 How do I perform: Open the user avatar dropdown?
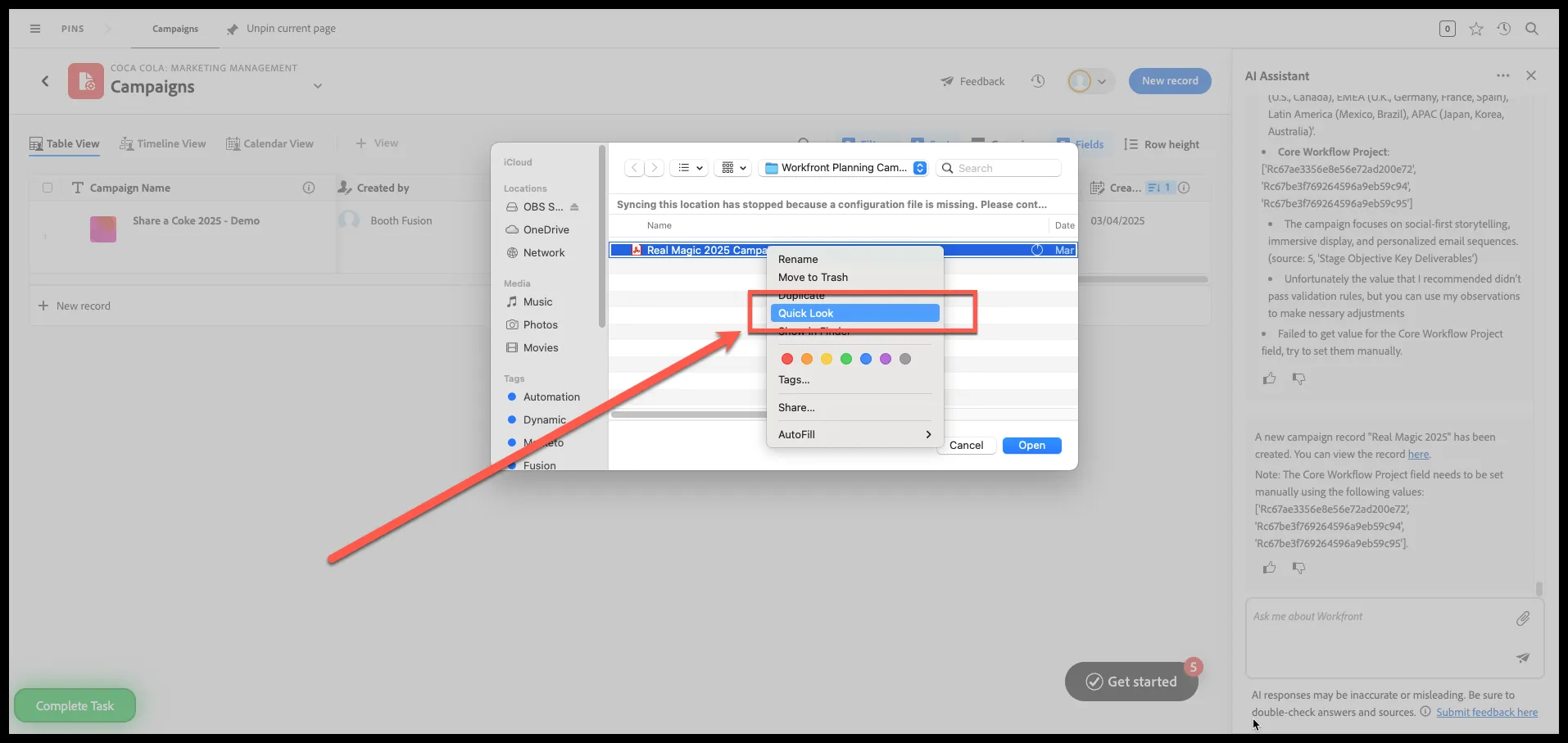point(1090,81)
